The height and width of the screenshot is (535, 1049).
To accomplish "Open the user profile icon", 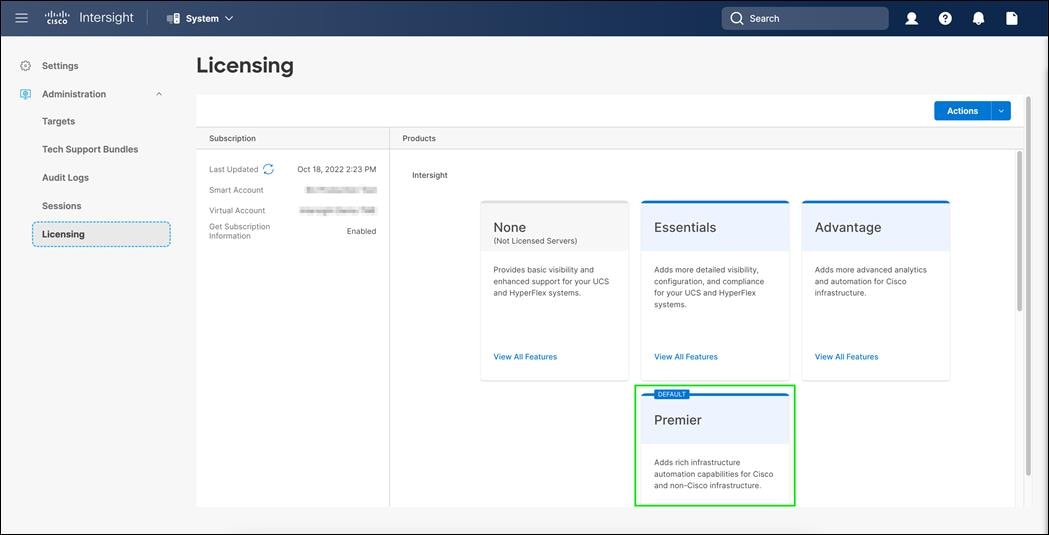I will [911, 19].
